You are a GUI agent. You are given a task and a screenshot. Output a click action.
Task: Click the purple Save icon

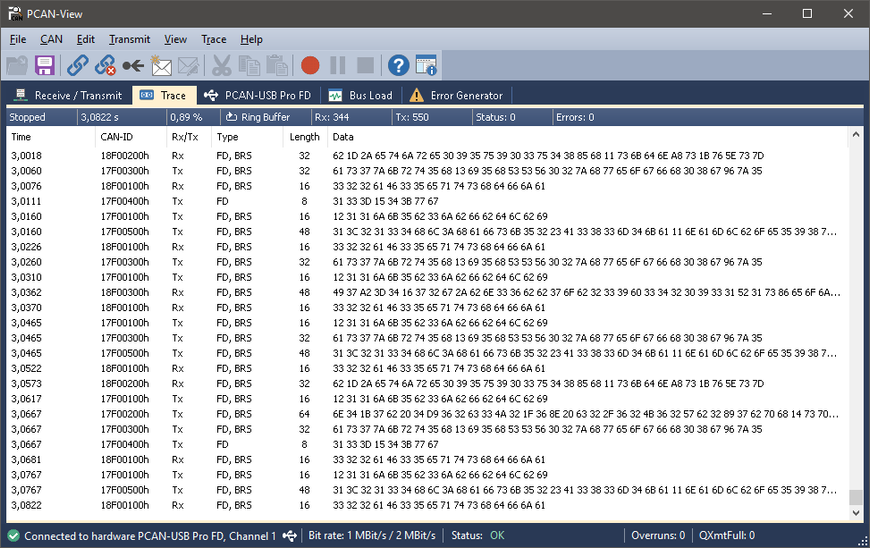44,65
